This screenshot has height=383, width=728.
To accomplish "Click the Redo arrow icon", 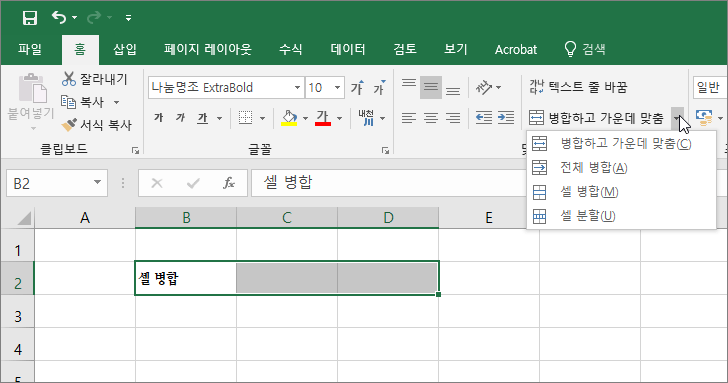I will click(94, 18).
